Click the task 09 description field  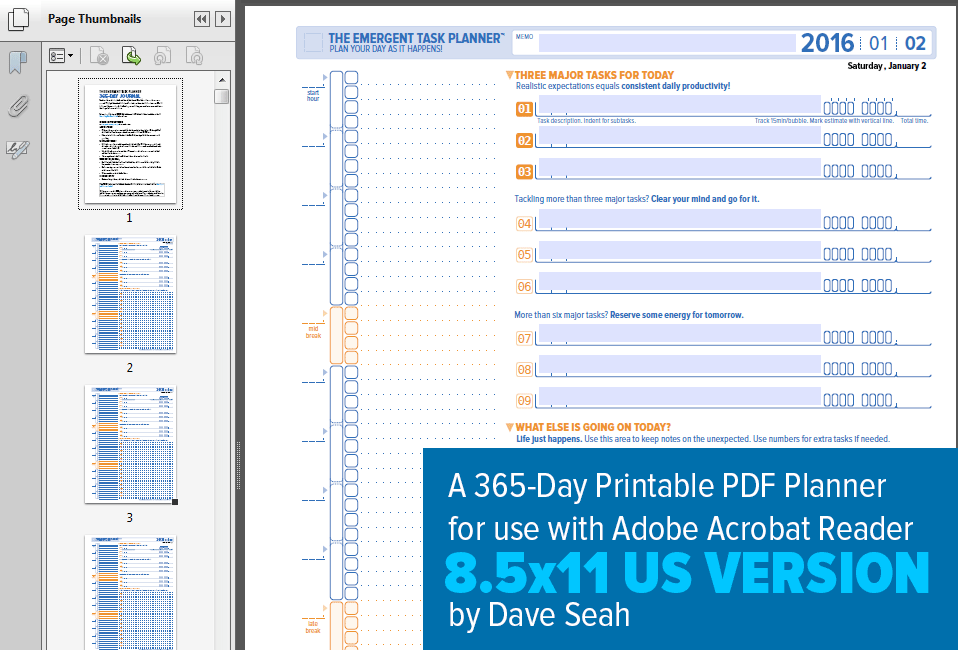click(679, 396)
